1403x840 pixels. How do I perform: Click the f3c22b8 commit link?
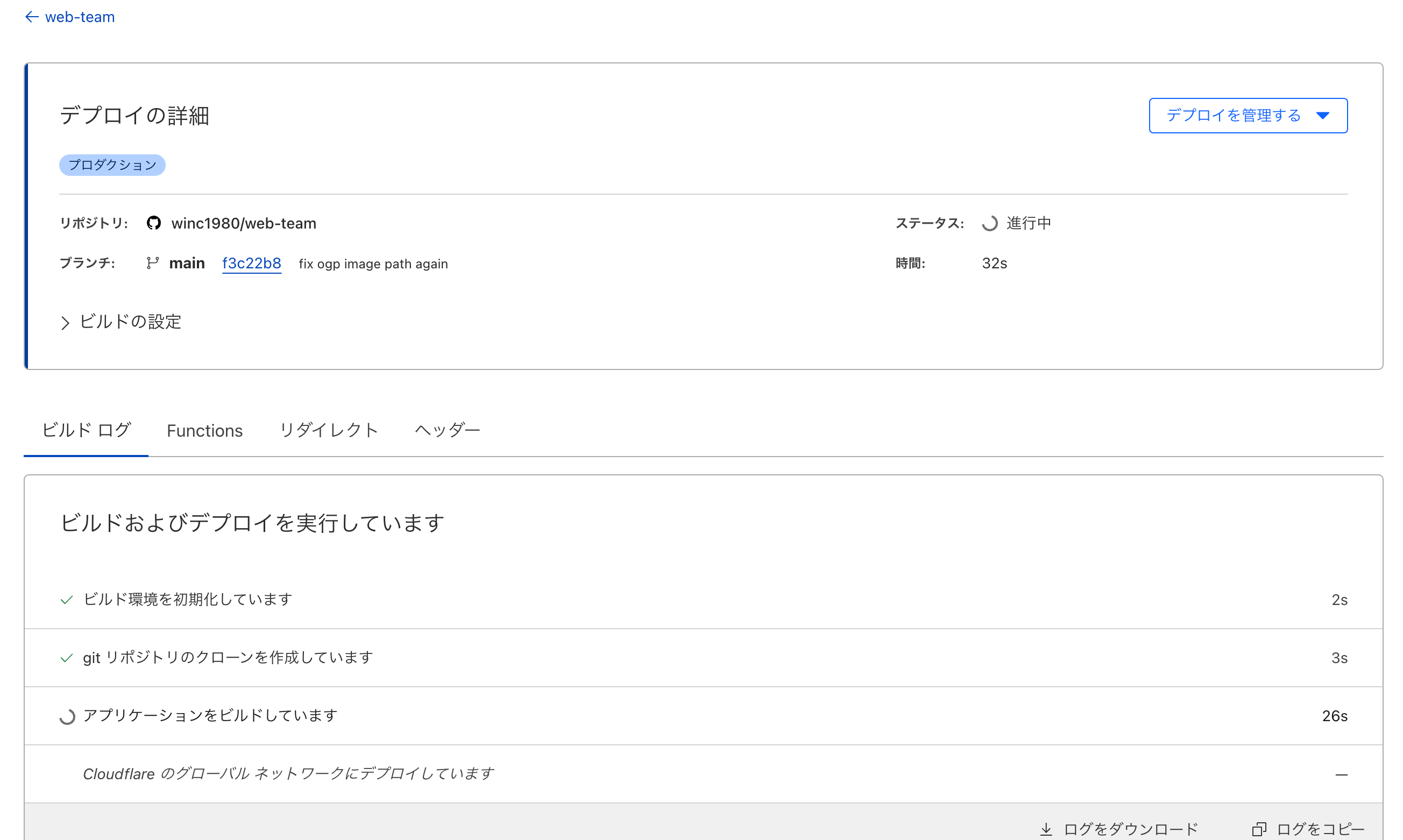252,263
